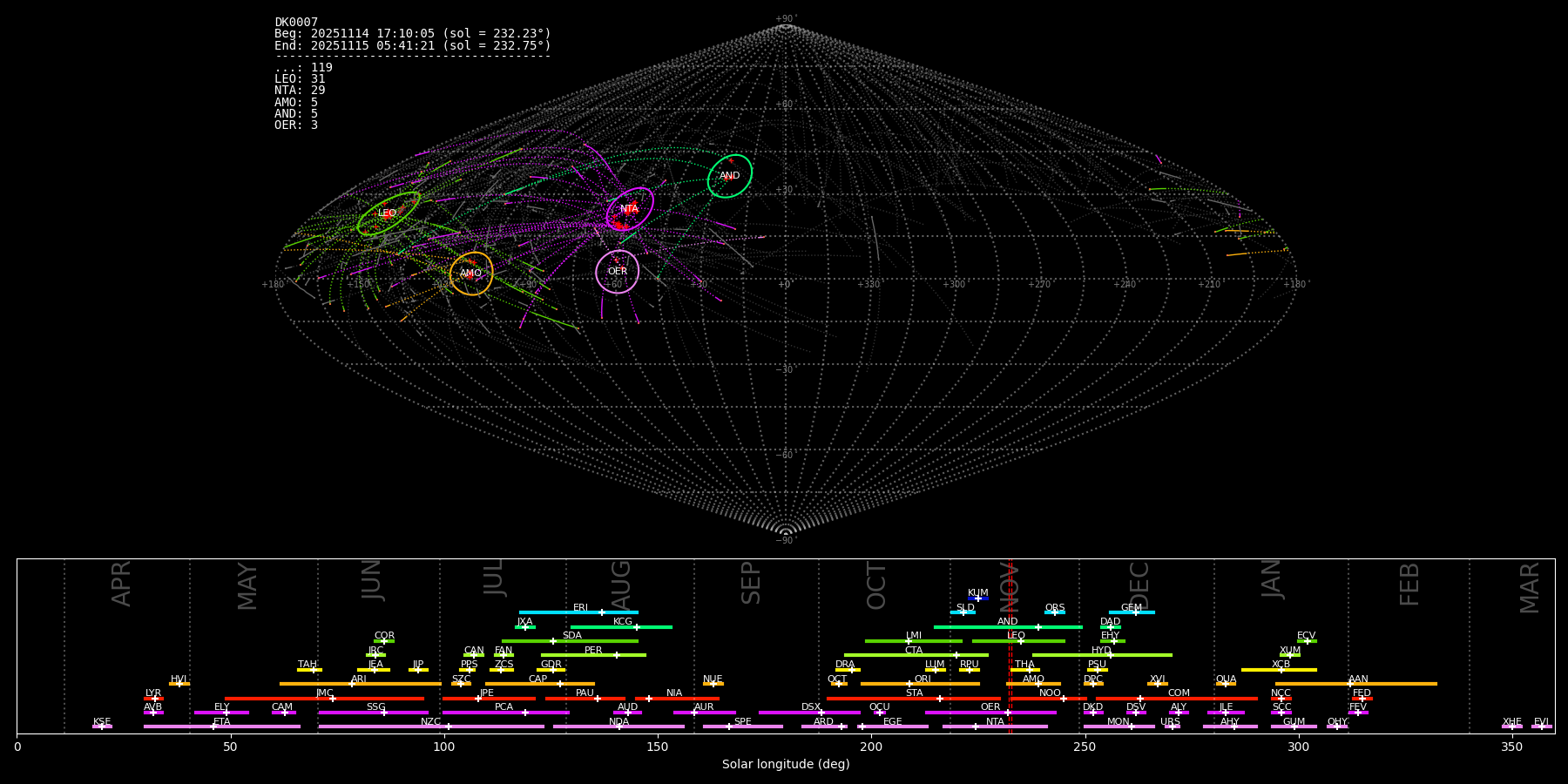Click the 'Solar longitude (deg)' axis label
The image size is (1568, 784).
786,765
